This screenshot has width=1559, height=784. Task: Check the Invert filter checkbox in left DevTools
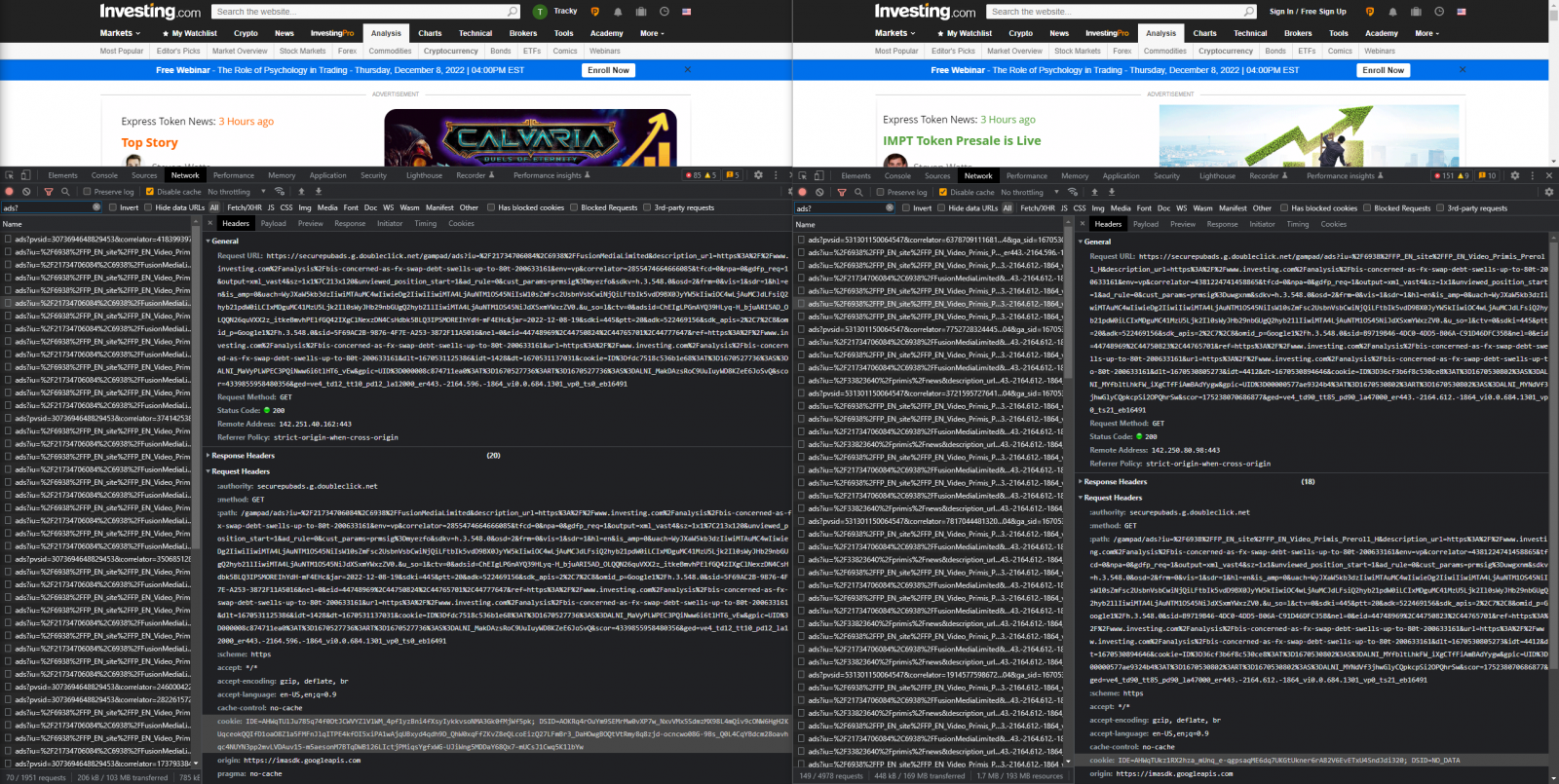[x=111, y=207]
